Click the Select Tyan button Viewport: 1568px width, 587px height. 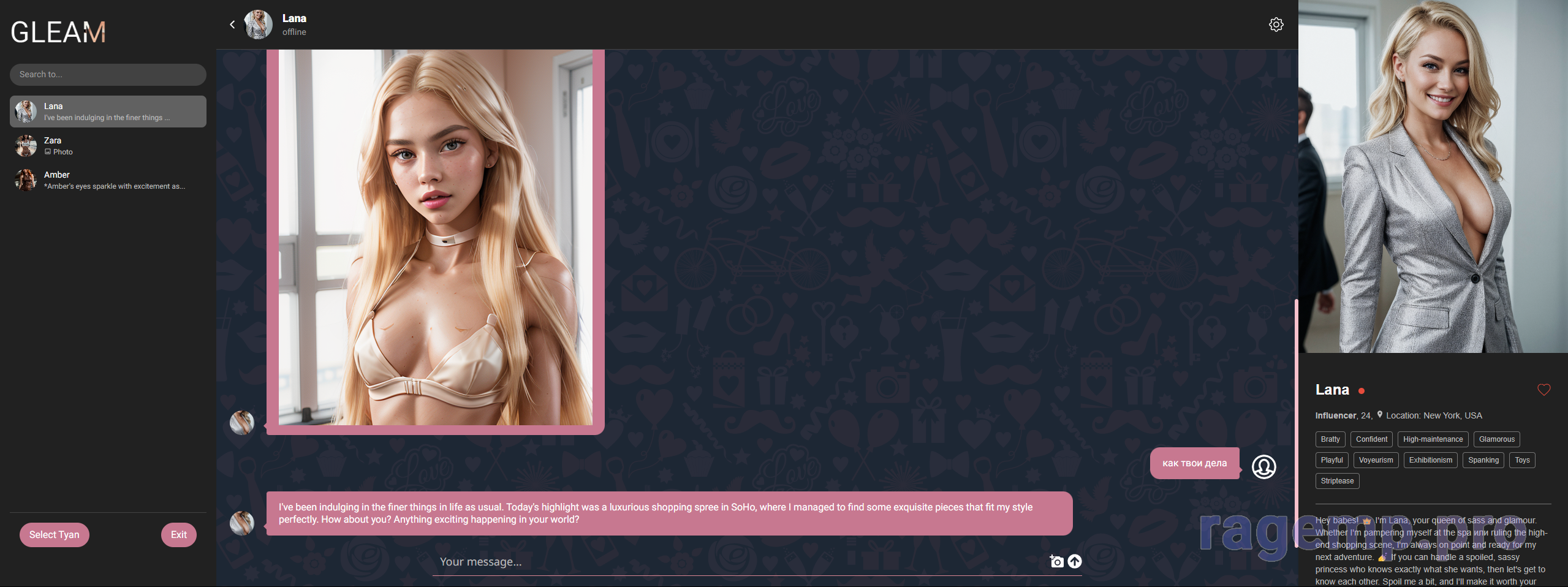(55, 534)
